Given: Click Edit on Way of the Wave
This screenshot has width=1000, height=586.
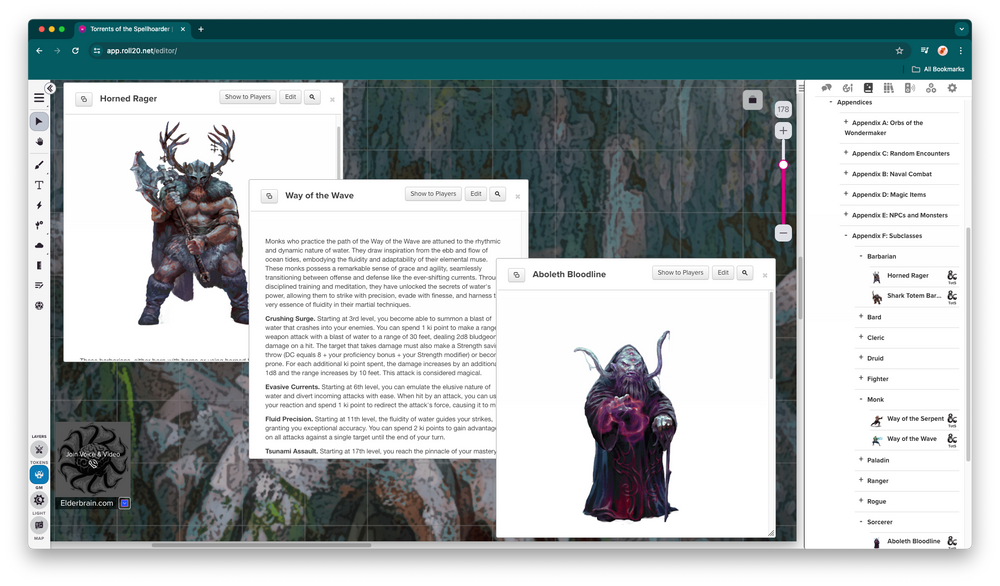Looking at the screenshot, I should (x=476, y=194).
